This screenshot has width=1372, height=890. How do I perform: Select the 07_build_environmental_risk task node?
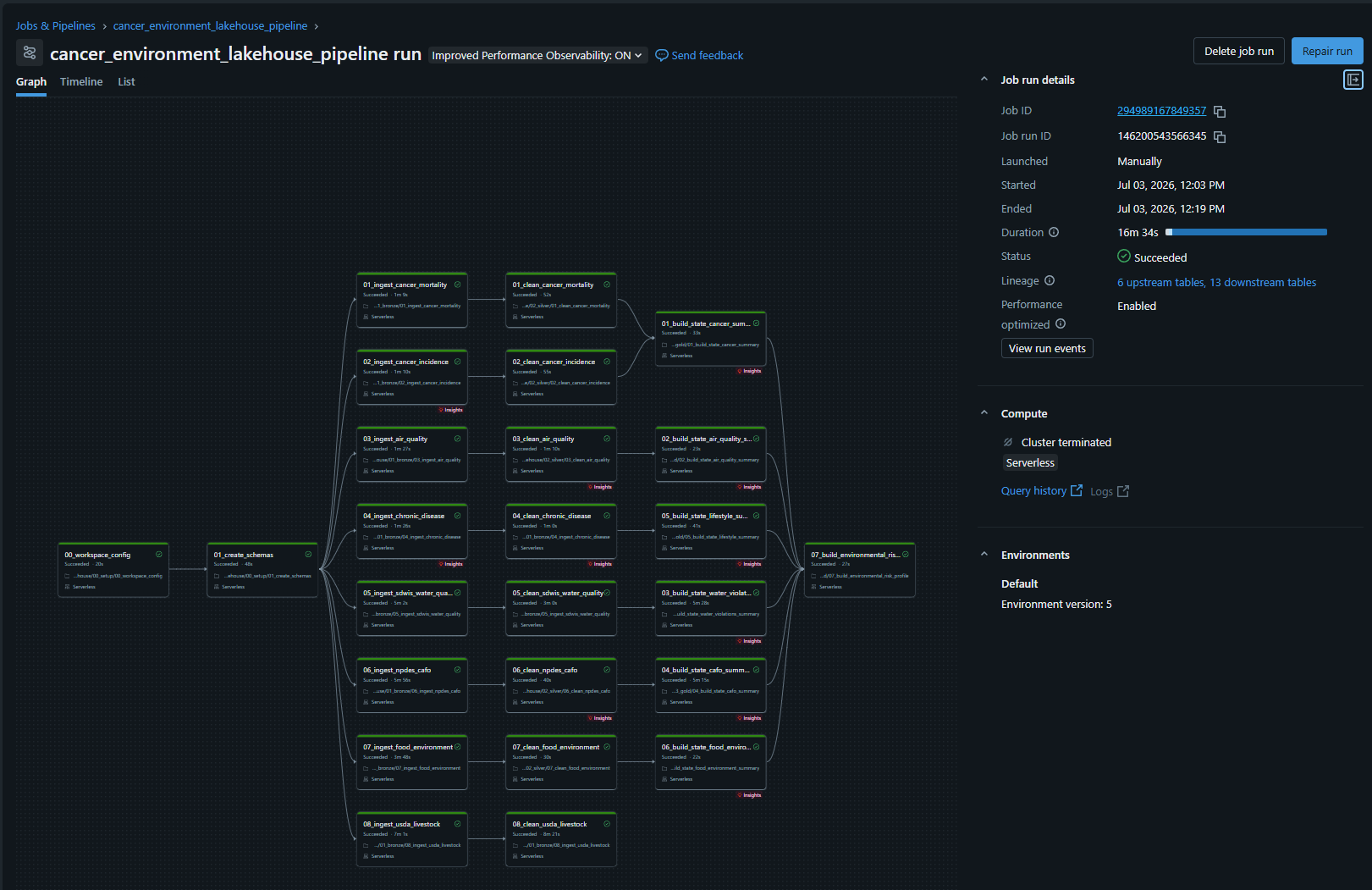point(860,570)
